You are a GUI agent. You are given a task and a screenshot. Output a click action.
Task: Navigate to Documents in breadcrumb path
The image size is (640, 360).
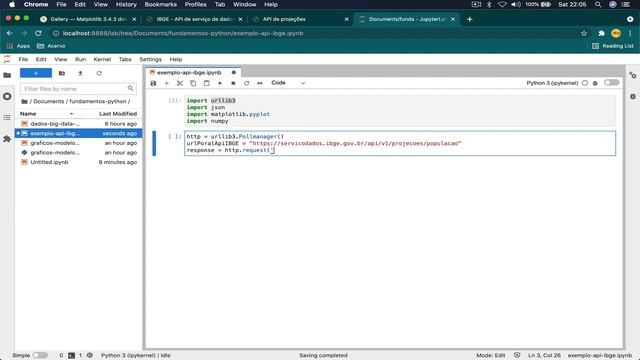49,101
